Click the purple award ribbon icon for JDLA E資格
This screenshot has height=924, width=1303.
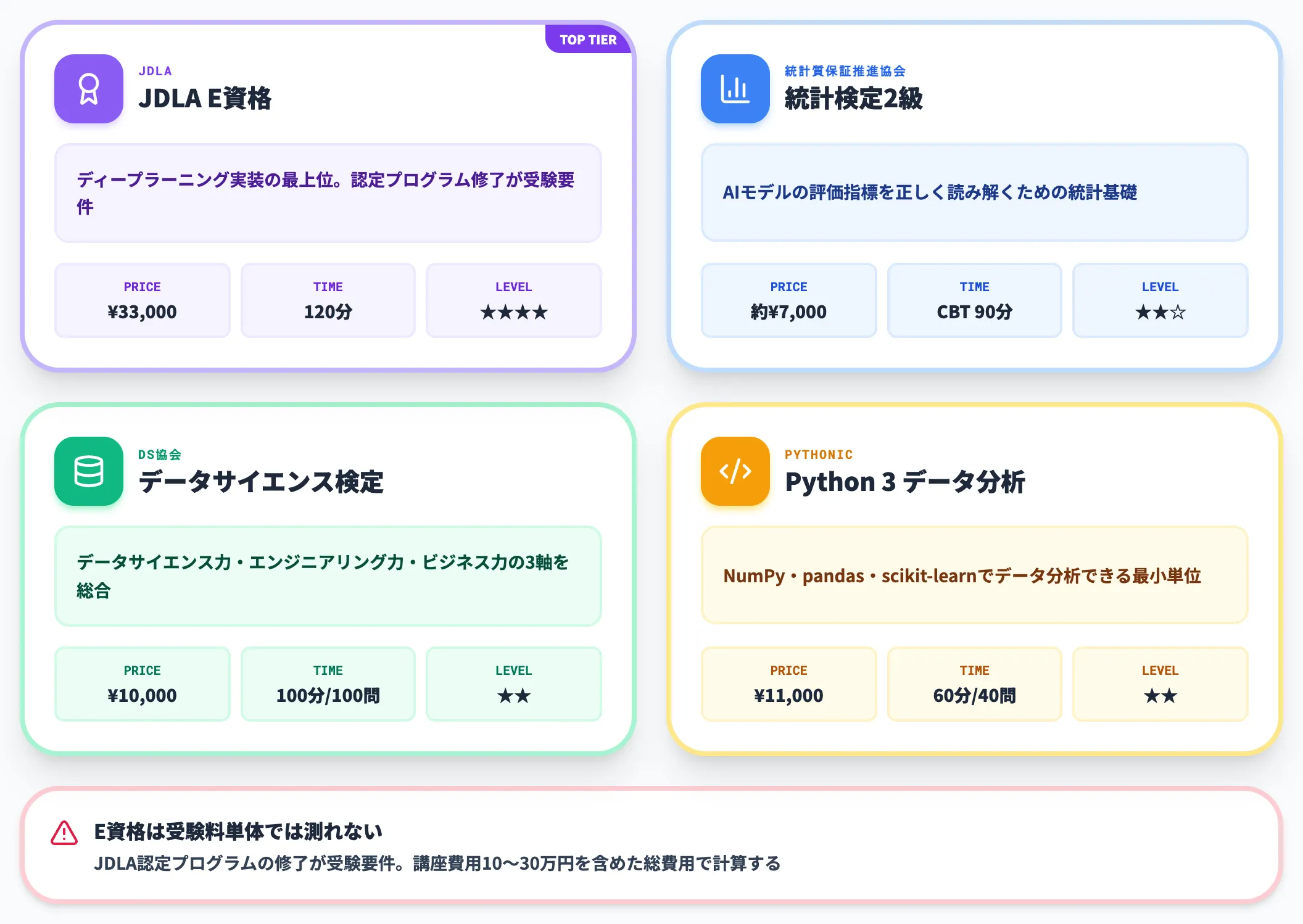89,89
